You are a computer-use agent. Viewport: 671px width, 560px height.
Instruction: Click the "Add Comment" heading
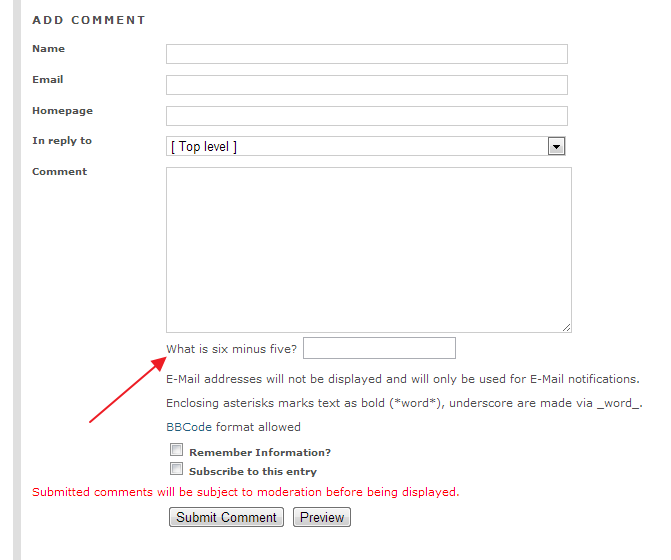click(x=89, y=20)
